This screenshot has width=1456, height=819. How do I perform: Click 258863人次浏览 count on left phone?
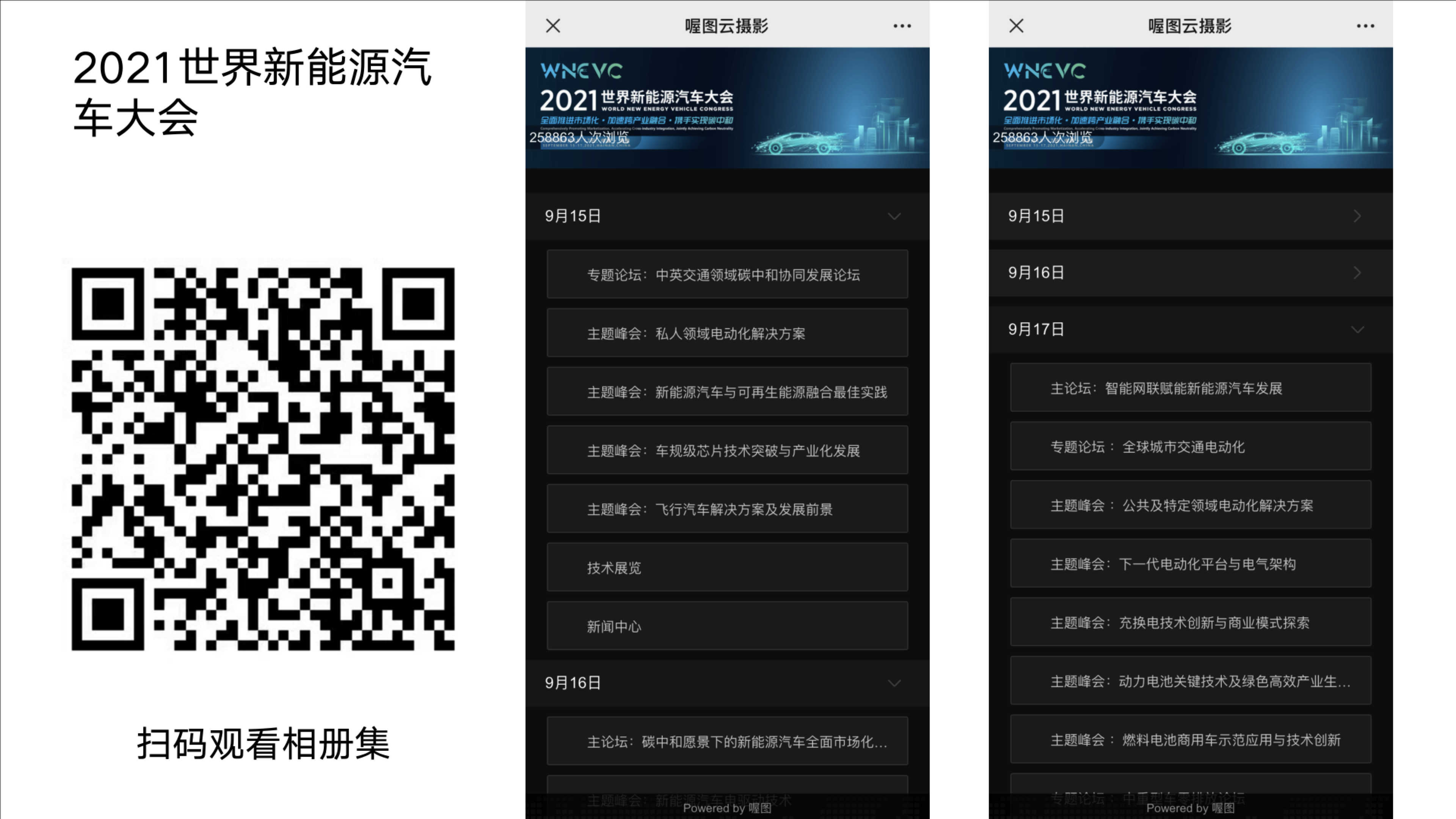(x=579, y=137)
